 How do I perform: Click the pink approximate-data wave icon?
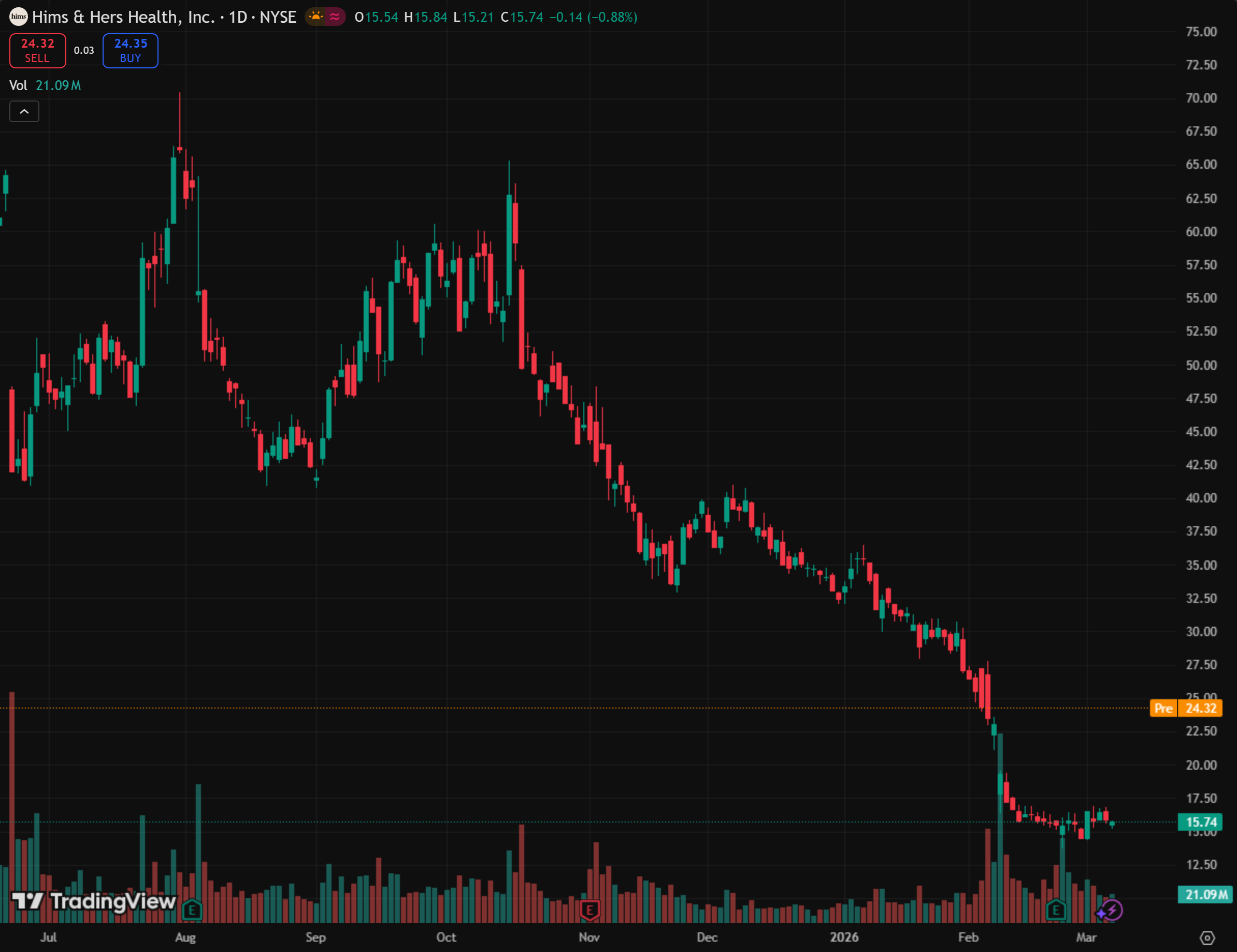(335, 17)
